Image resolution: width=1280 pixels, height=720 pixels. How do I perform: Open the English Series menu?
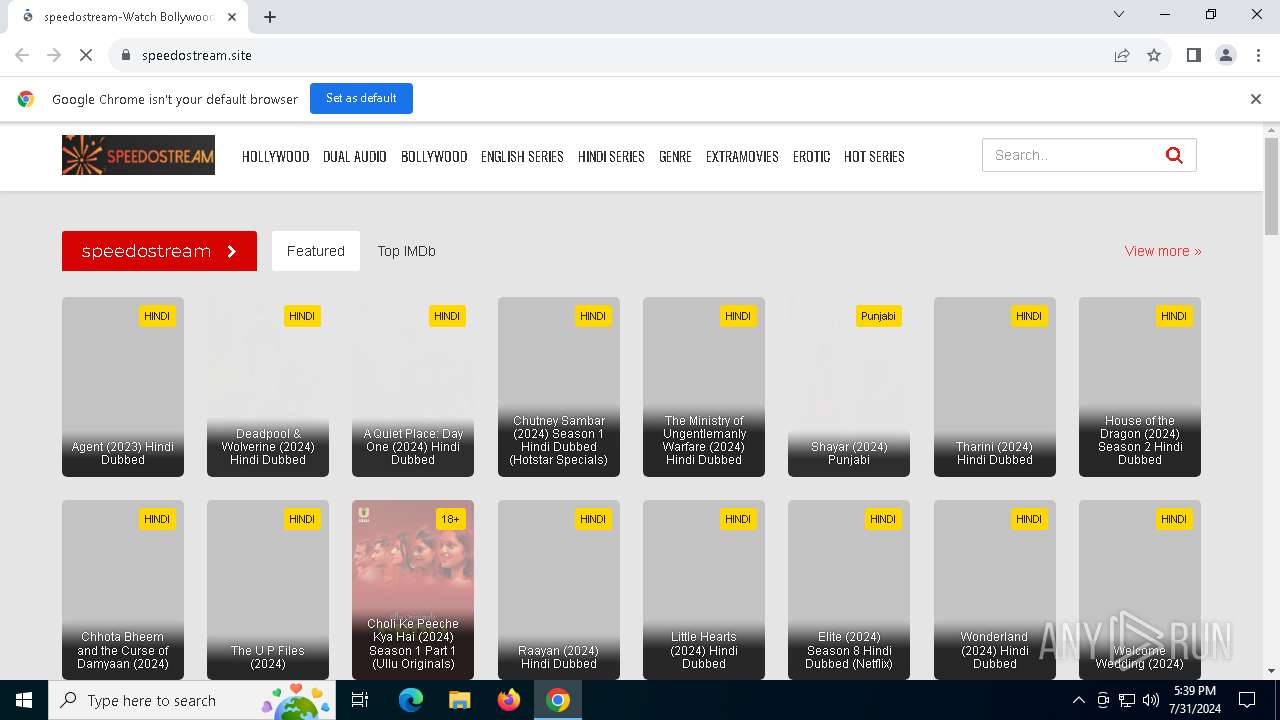522,157
